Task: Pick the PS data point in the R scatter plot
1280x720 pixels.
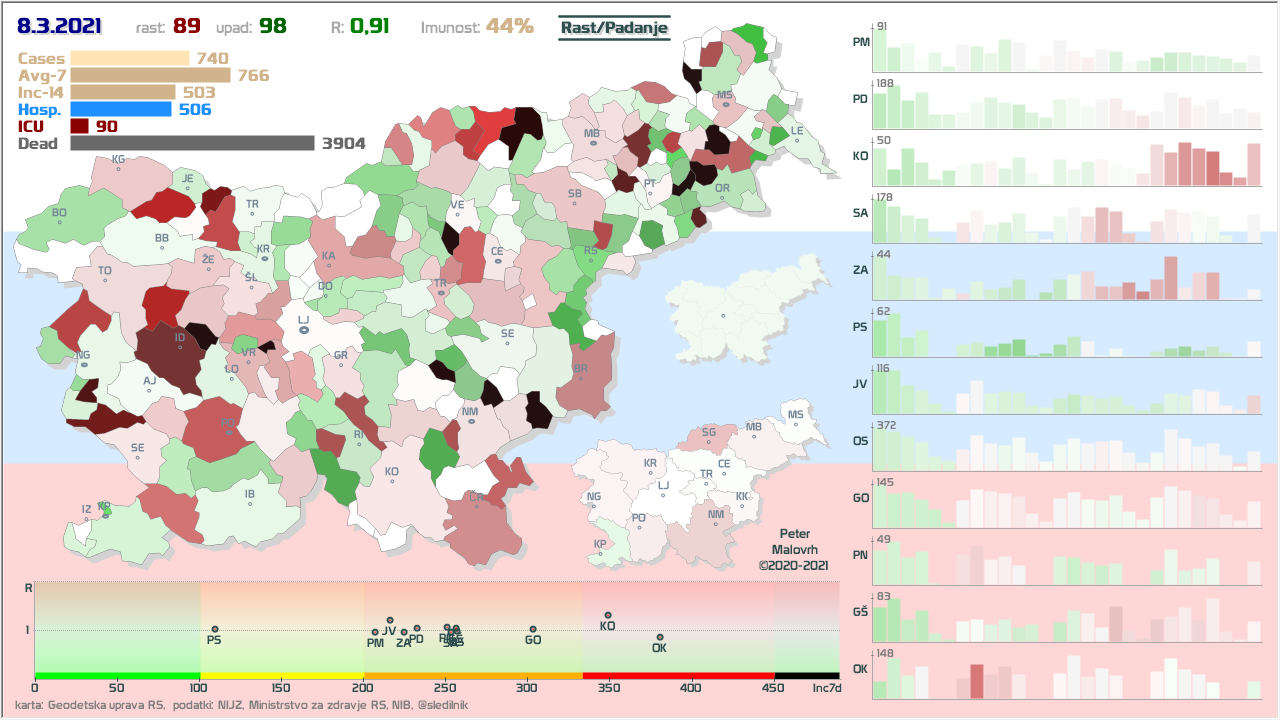Action: 214,629
